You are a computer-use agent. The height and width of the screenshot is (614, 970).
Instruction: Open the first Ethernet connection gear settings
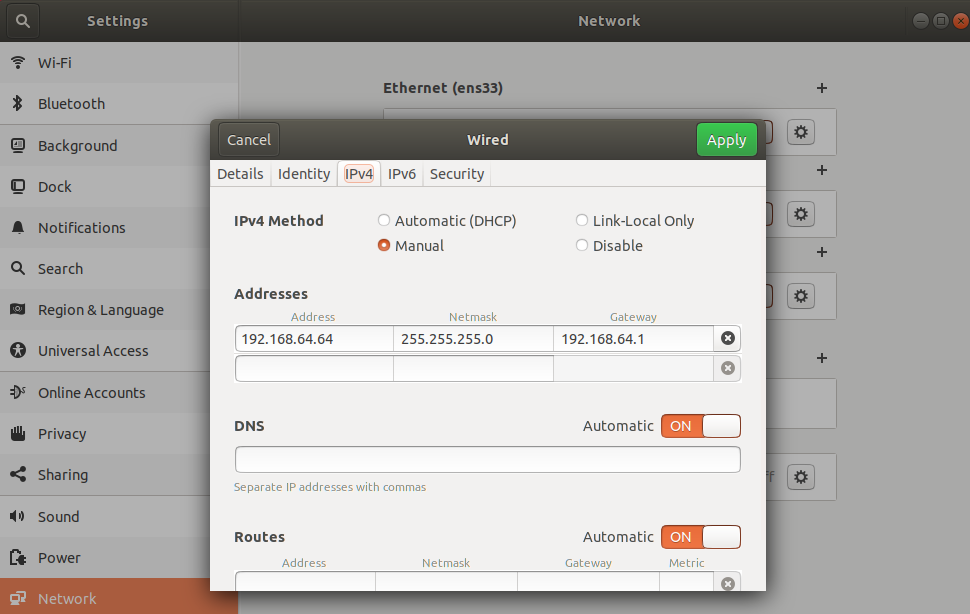pyautogui.click(x=800, y=132)
